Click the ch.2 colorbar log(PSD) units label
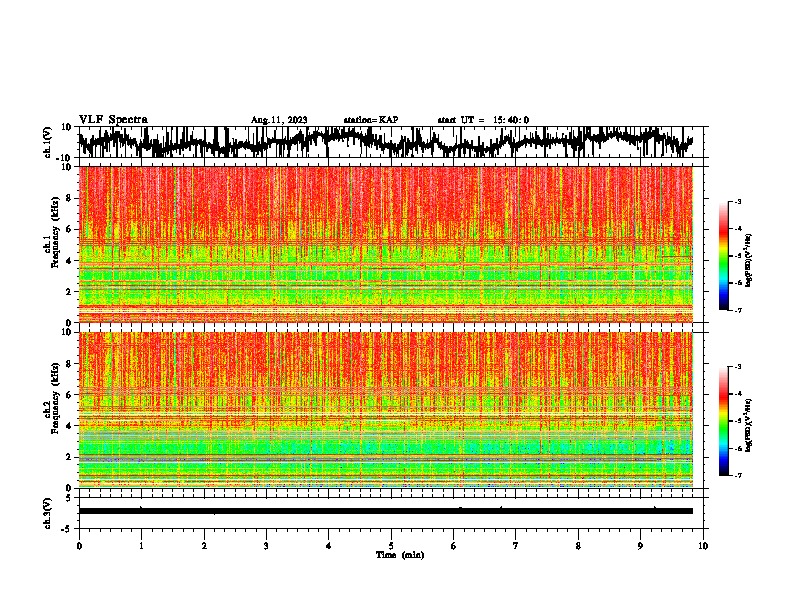 pyautogui.click(x=749, y=426)
